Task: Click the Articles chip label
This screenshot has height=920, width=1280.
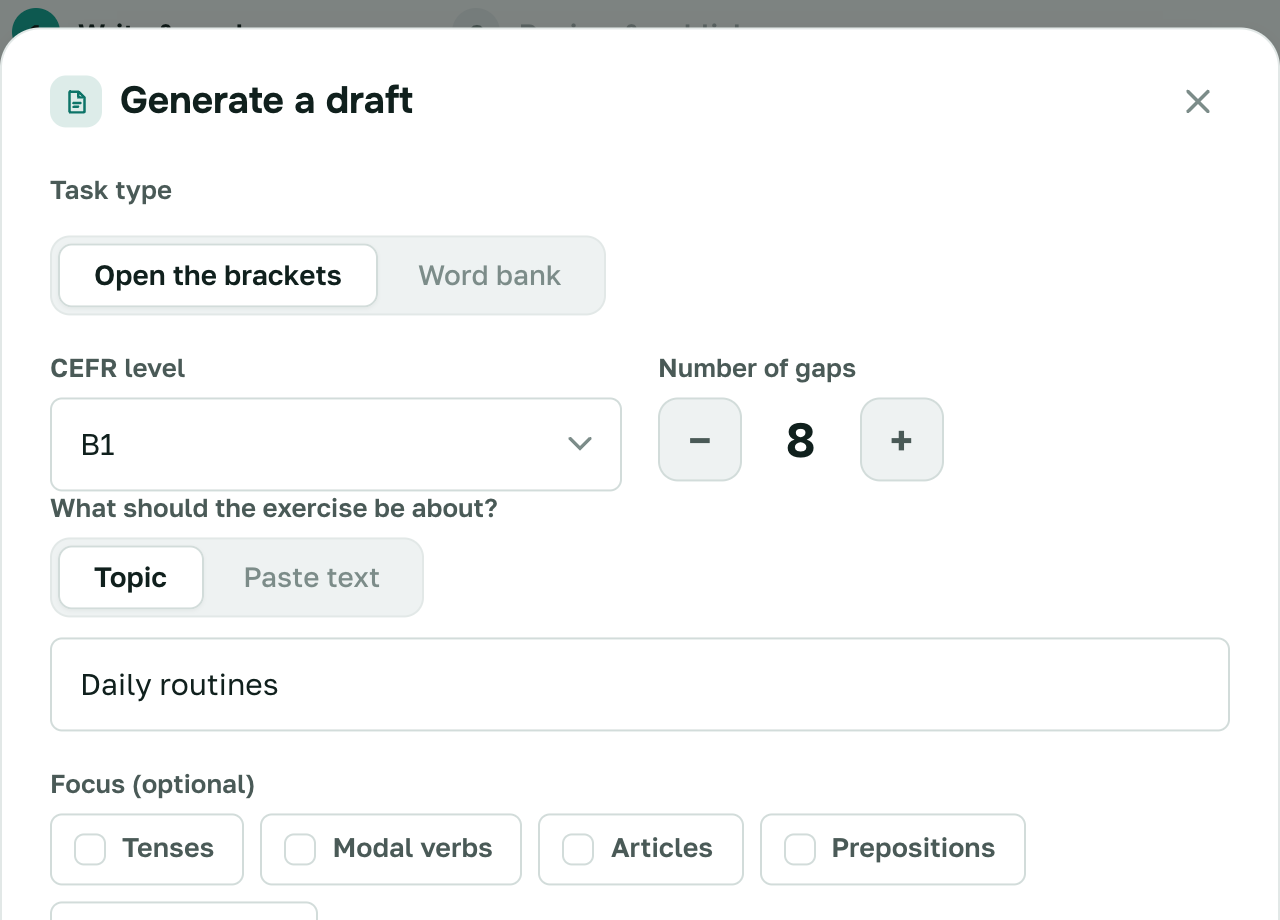Action: click(662, 849)
